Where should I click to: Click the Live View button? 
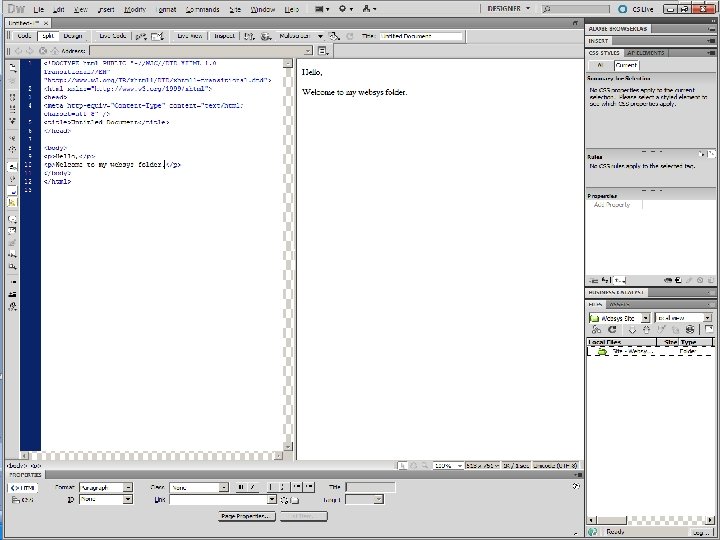click(x=190, y=36)
